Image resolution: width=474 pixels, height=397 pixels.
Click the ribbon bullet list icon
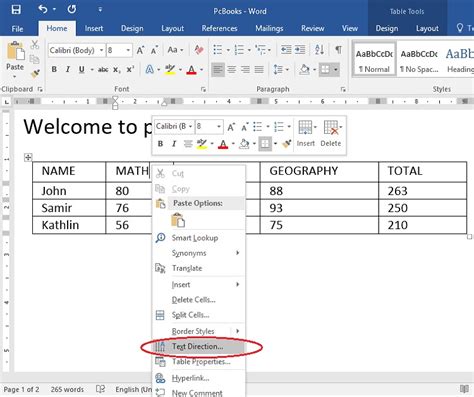218,50
